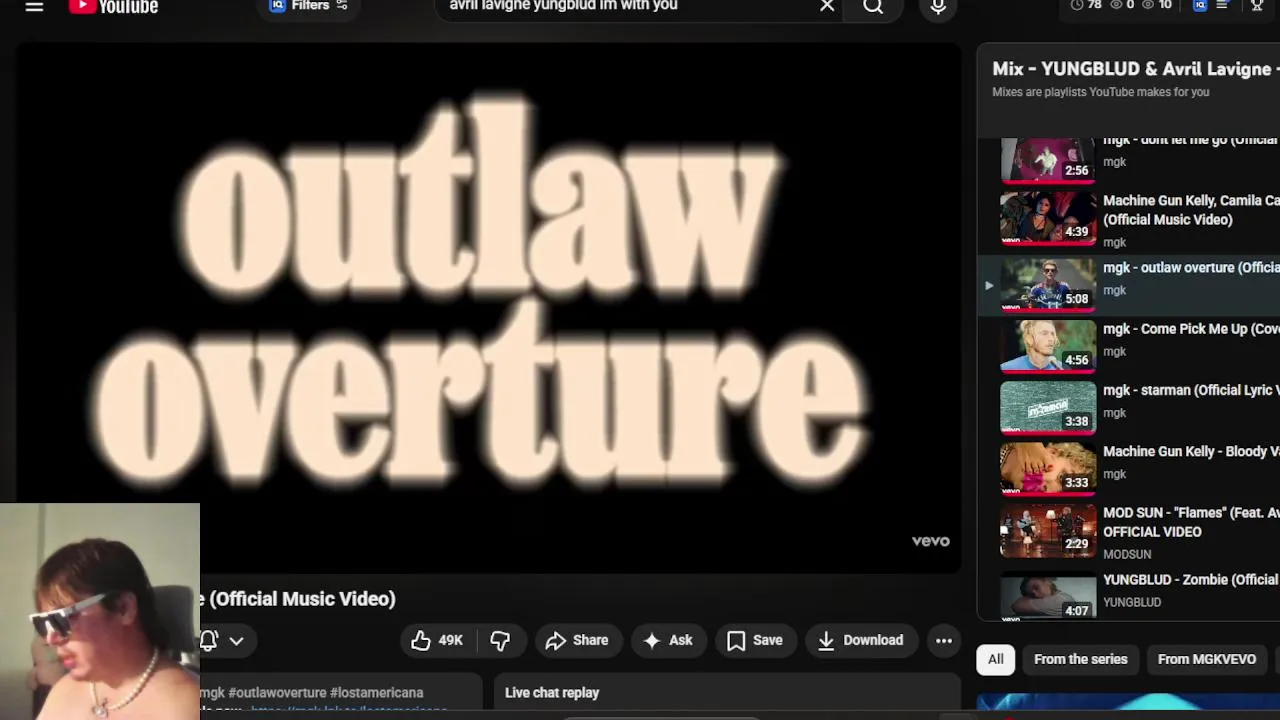Expand the notification options chevron

(x=236, y=641)
